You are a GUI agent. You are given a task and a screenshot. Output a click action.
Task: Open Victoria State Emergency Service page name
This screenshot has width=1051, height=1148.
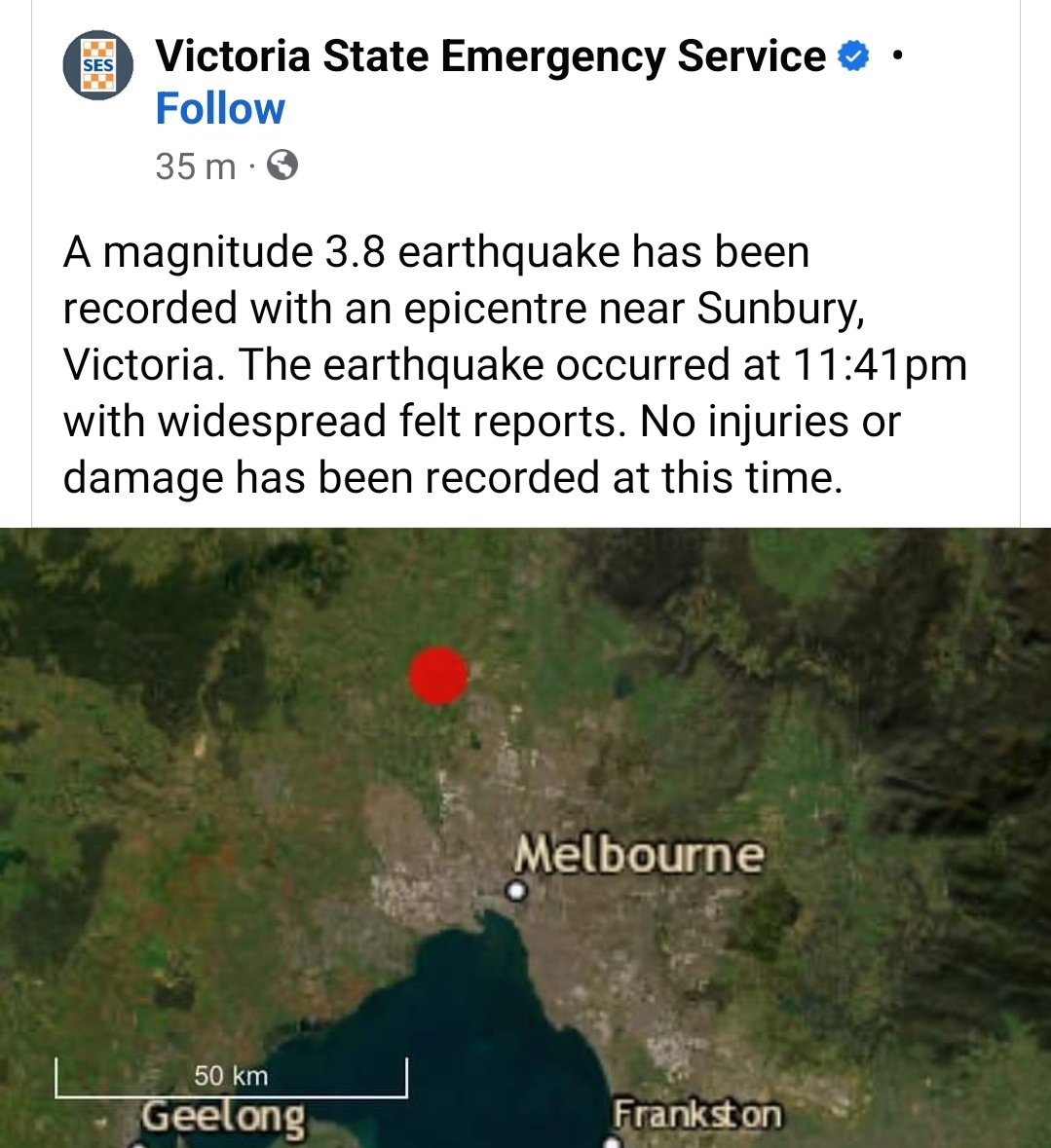click(491, 56)
